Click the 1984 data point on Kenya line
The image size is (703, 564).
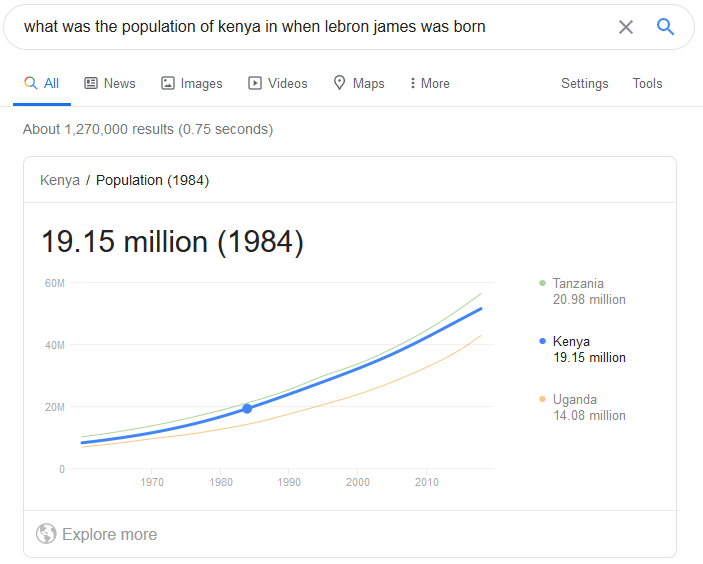pyautogui.click(x=247, y=408)
